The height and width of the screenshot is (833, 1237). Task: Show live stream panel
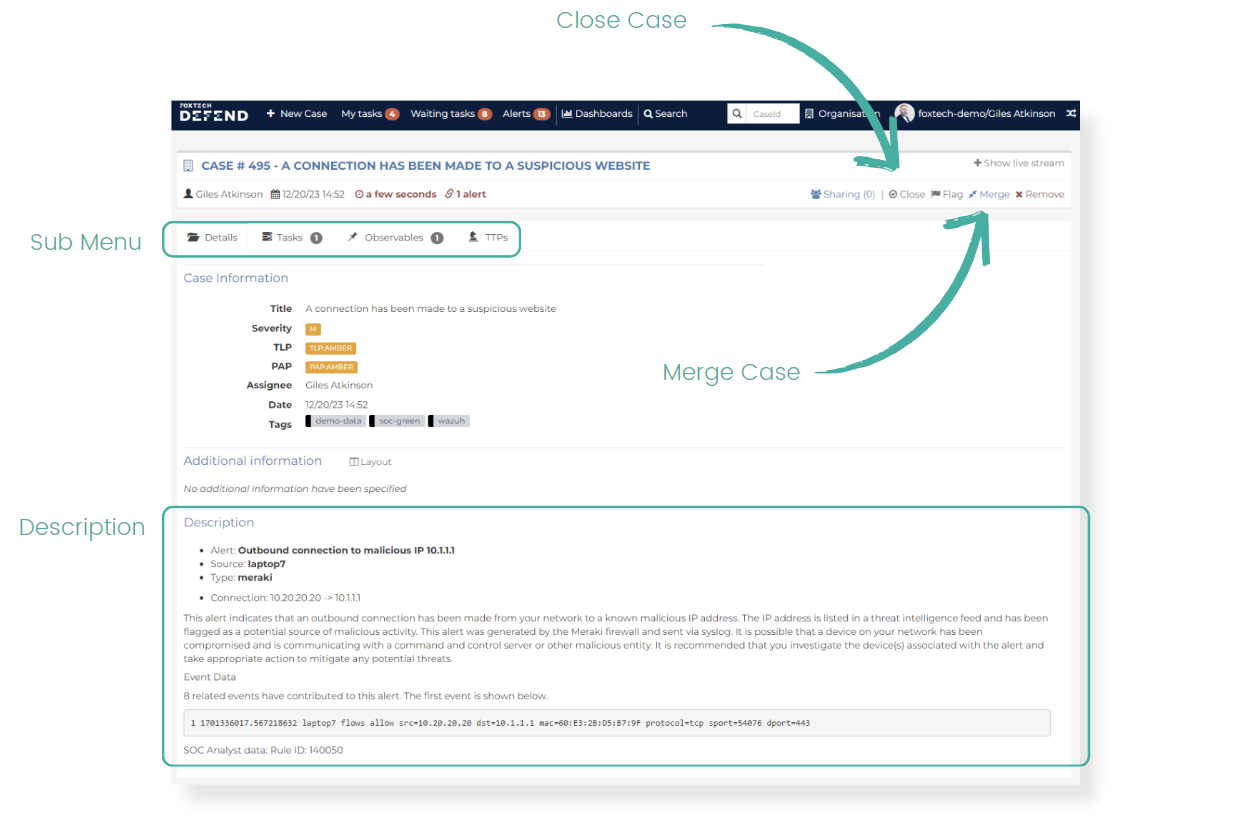point(1018,163)
